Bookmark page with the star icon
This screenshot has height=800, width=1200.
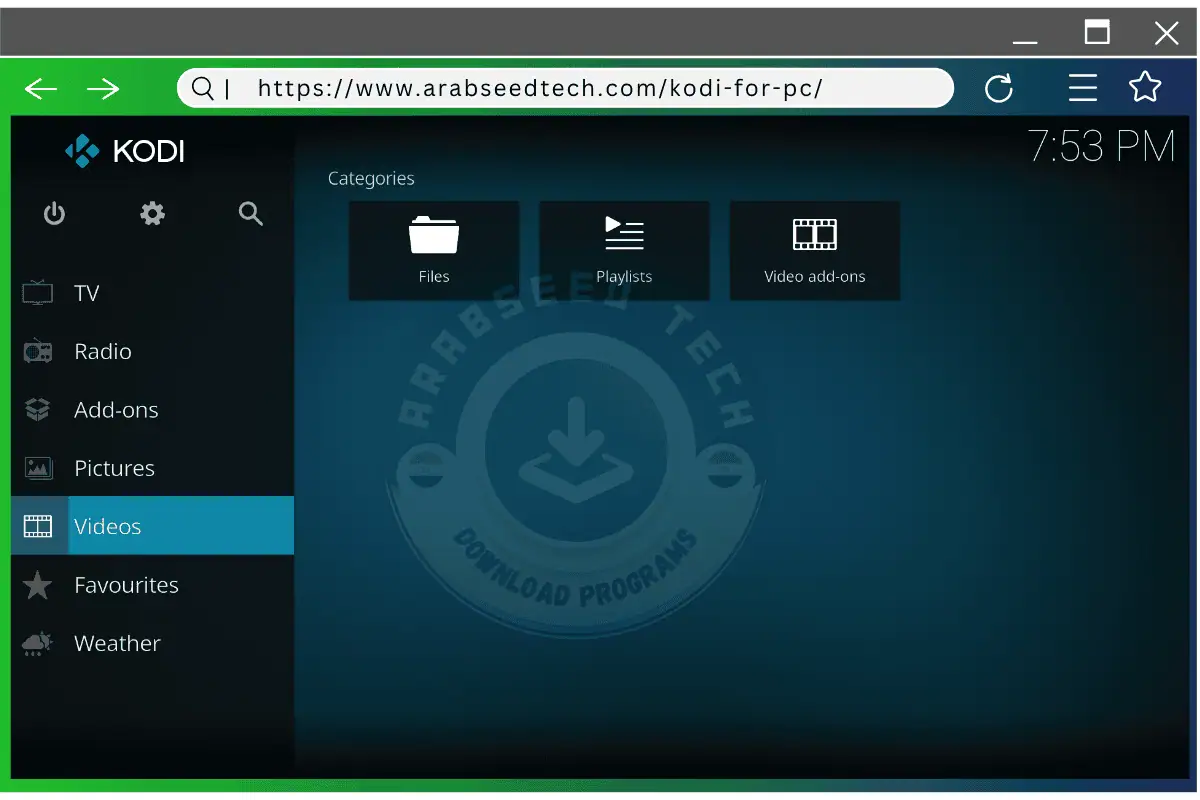tap(1145, 88)
